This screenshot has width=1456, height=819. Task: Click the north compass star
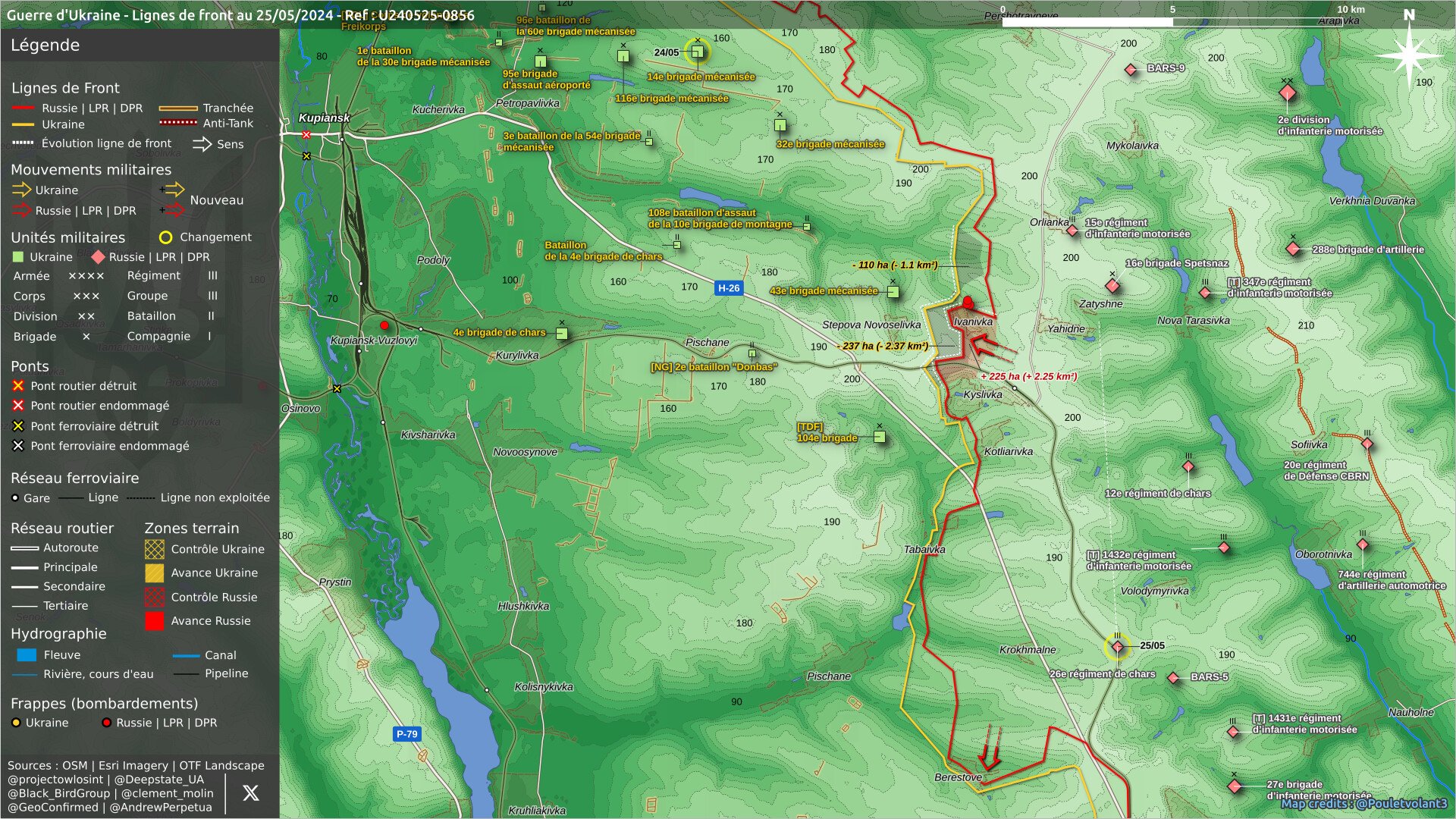(x=1409, y=55)
